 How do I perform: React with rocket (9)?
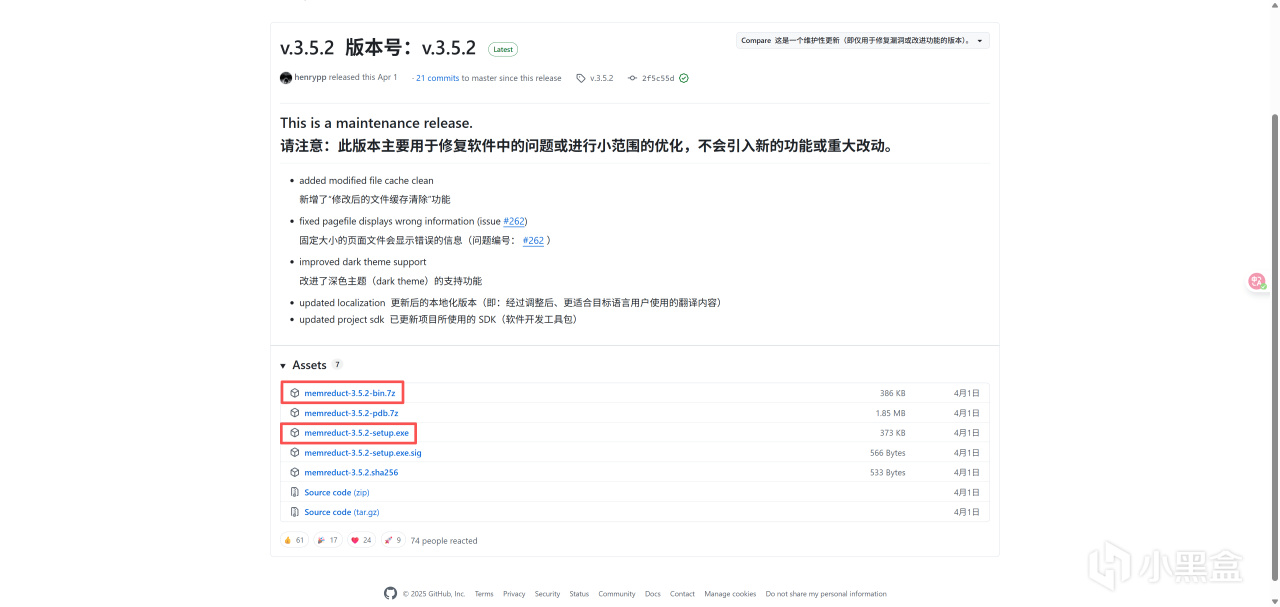(393, 540)
